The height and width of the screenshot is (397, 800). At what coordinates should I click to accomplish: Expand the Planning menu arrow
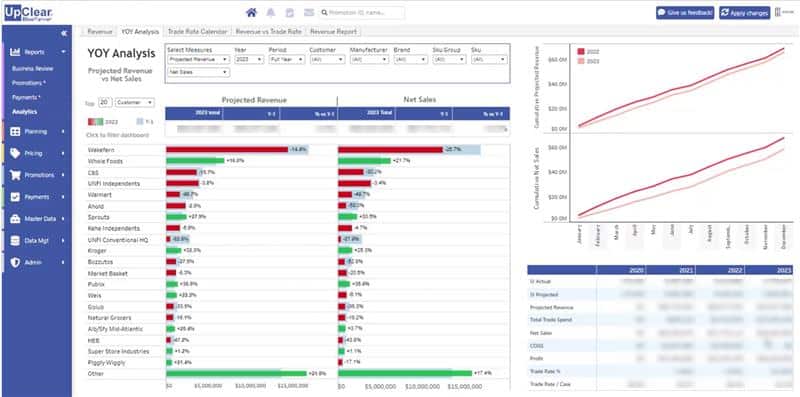point(63,132)
